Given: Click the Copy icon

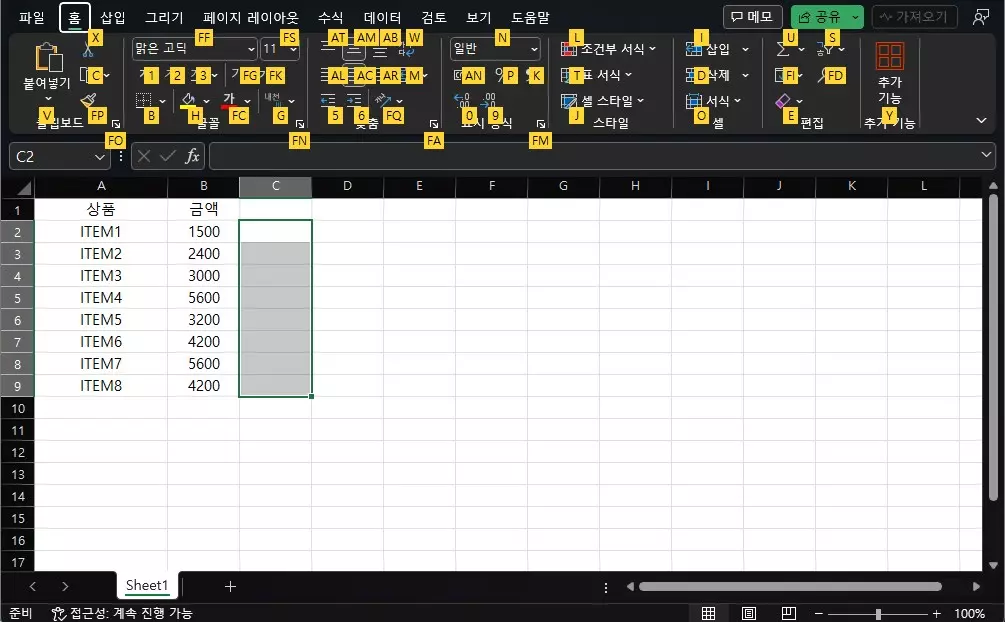Looking at the screenshot, I should click(x=87, y=75).
